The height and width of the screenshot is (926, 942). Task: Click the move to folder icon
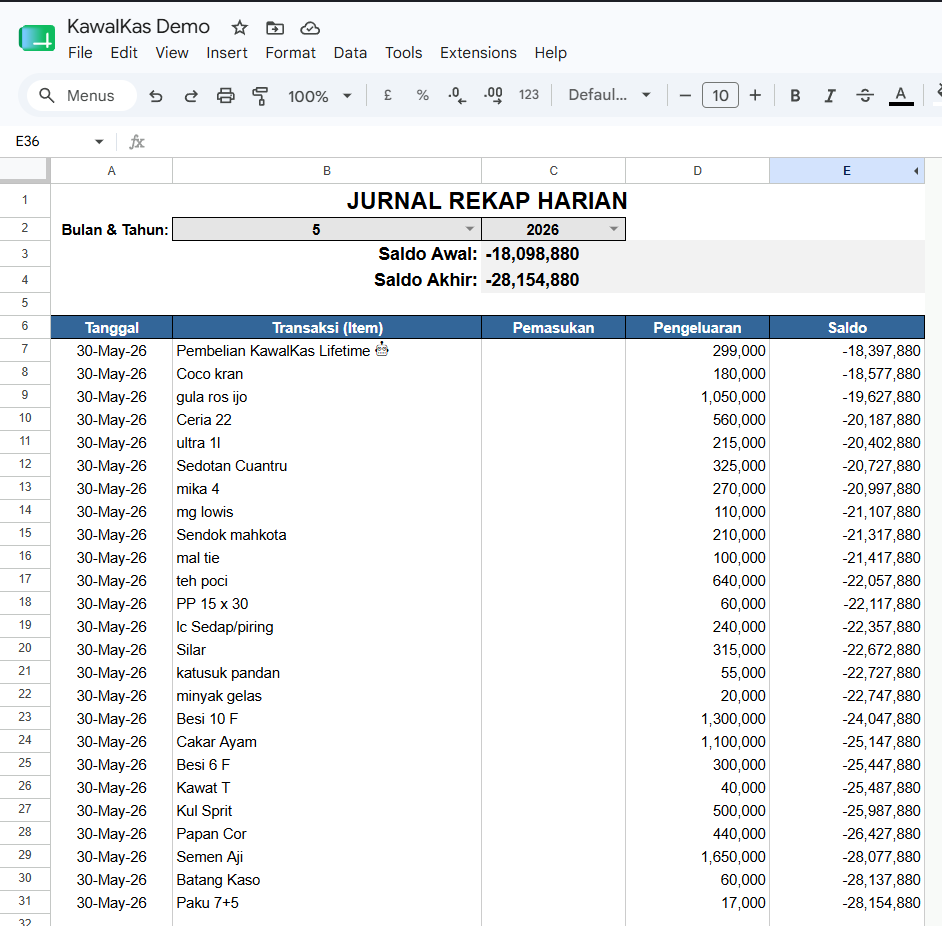275,28
